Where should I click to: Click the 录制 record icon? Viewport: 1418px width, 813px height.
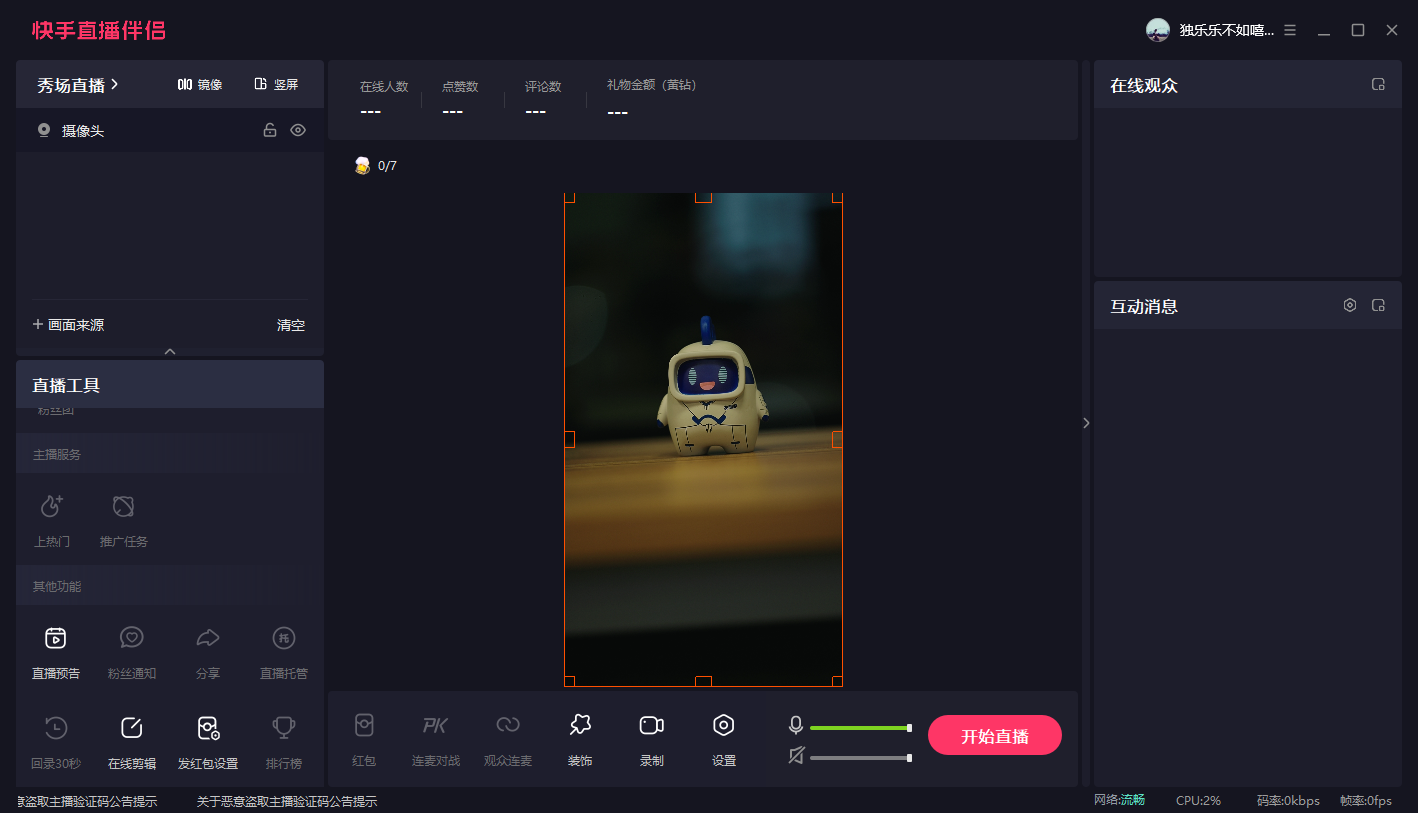tap(652, 738)
